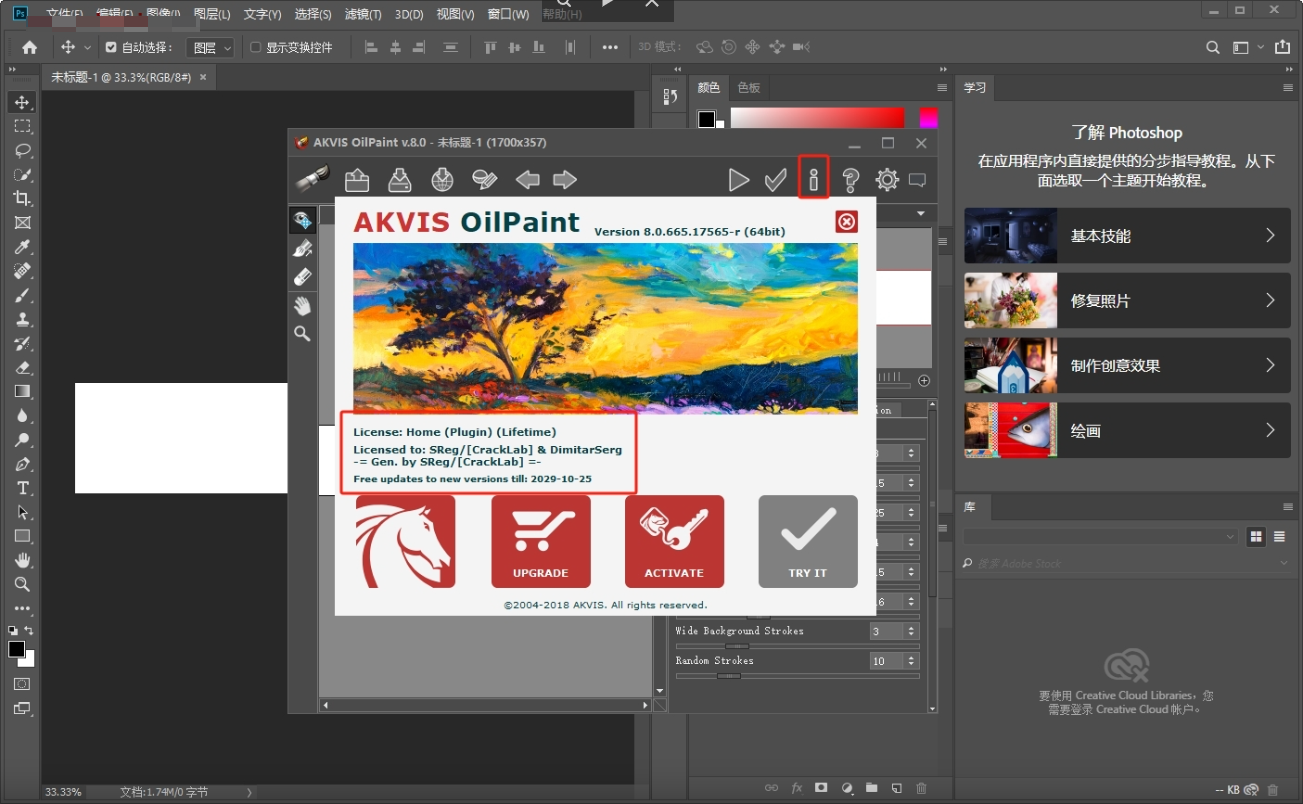Click the Wide Background Strokes value field

[x=886, y=631]
